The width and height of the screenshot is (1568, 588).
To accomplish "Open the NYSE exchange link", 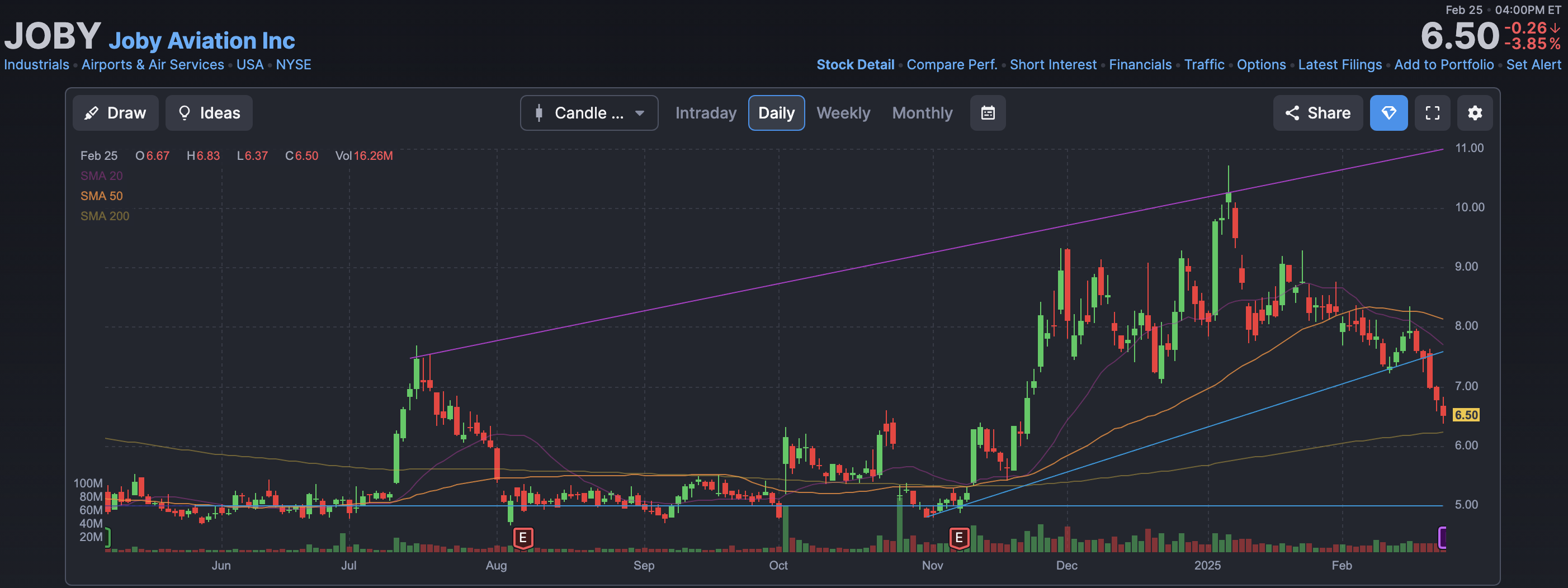I will (294, 64).
